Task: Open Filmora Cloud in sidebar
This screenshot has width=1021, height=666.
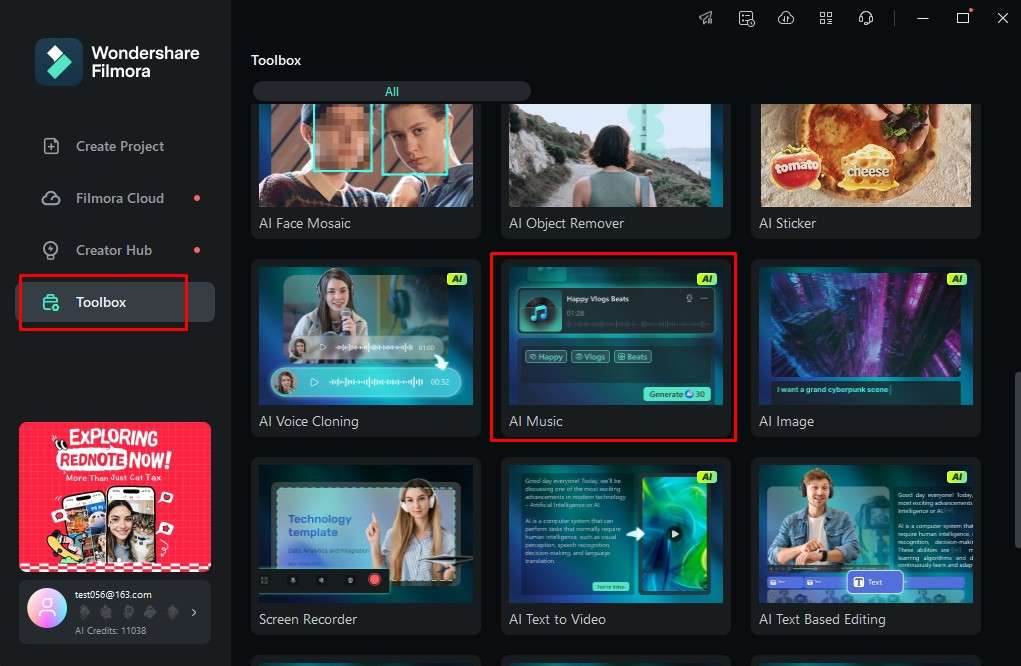Action: tap(115, 198)
